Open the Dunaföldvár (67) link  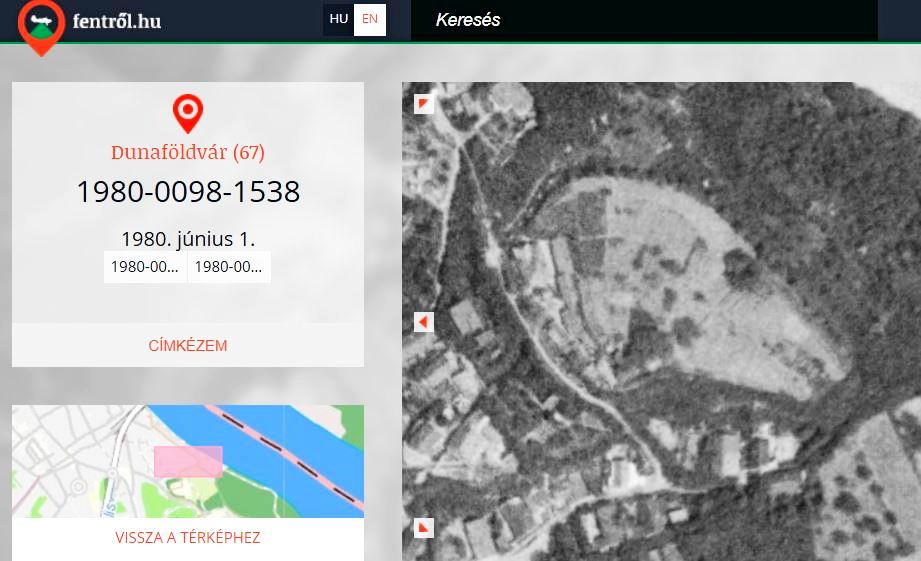pos(188,153)
